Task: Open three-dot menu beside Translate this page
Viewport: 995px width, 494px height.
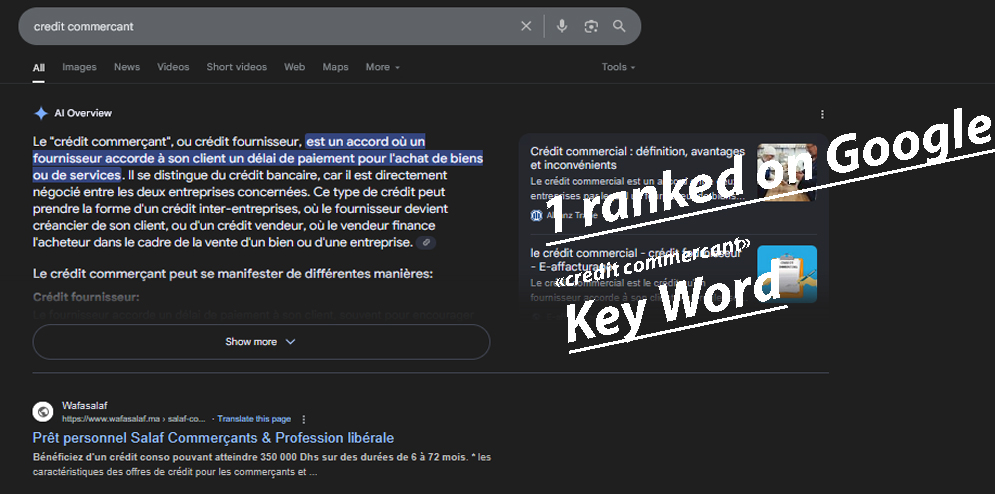Action: pos(303,419)
